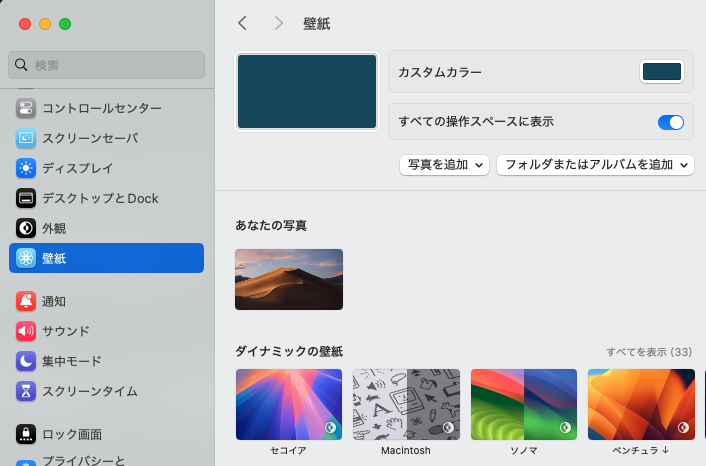Click the 外観 appearance icon
Viewport: 706px width, 466px height.
(x=26, y=228)
